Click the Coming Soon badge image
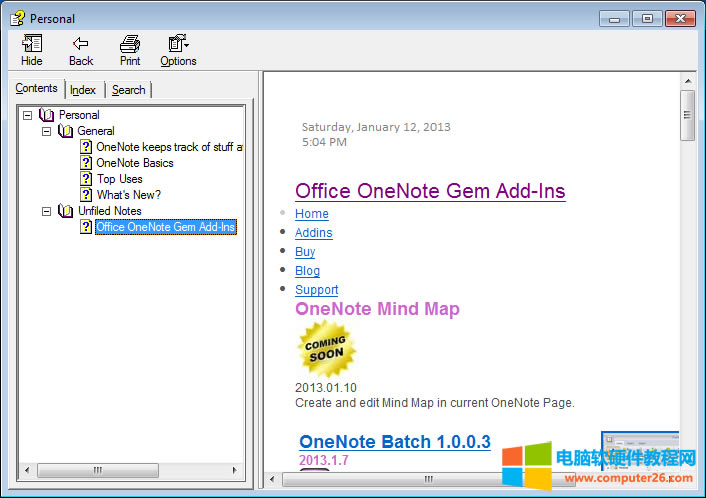Viewport: 706px width, 498px height. pyautogui.click(x=326, y=349)
